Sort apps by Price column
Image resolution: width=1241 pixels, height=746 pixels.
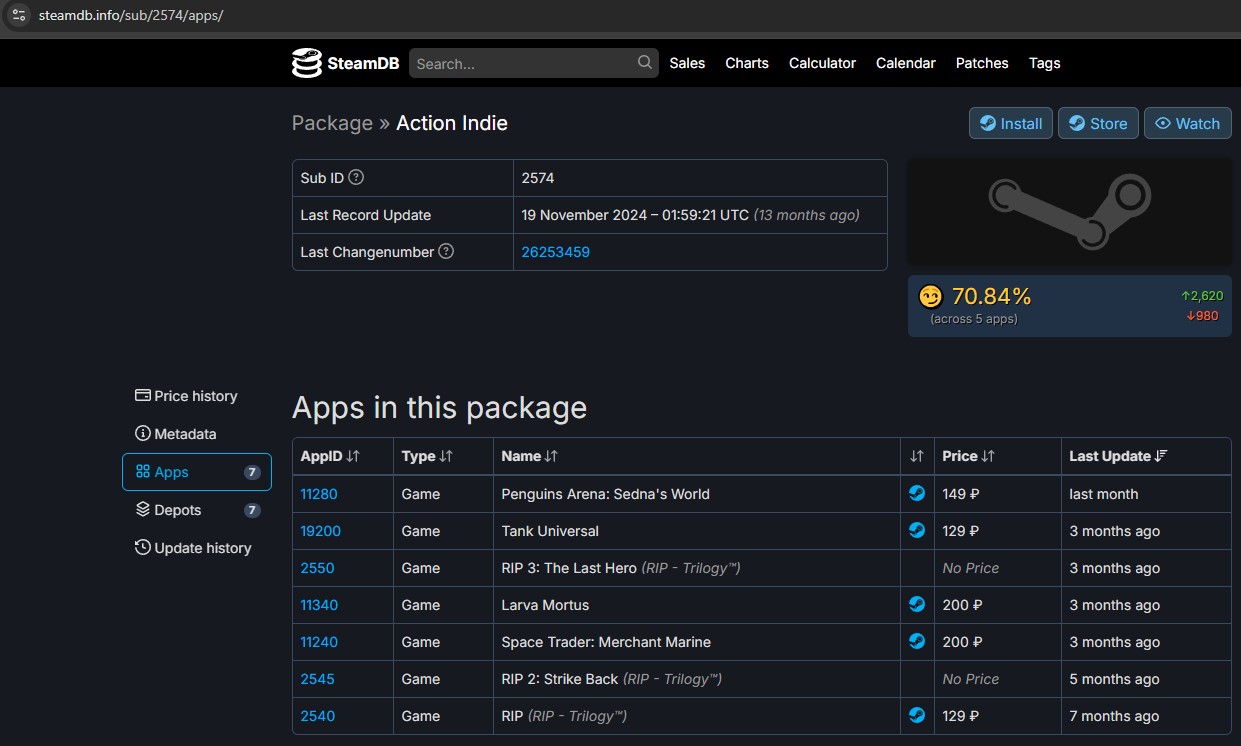coord(968,456)
